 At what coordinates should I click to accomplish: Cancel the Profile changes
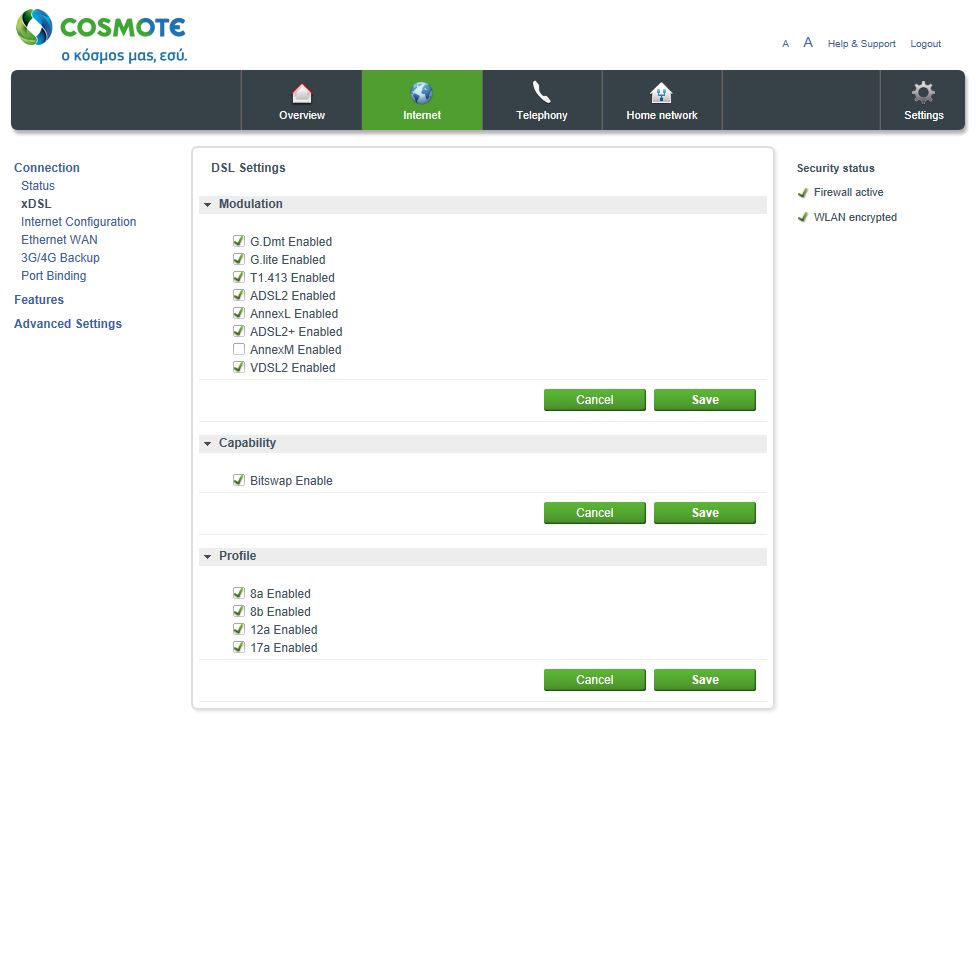click(594, 680)
